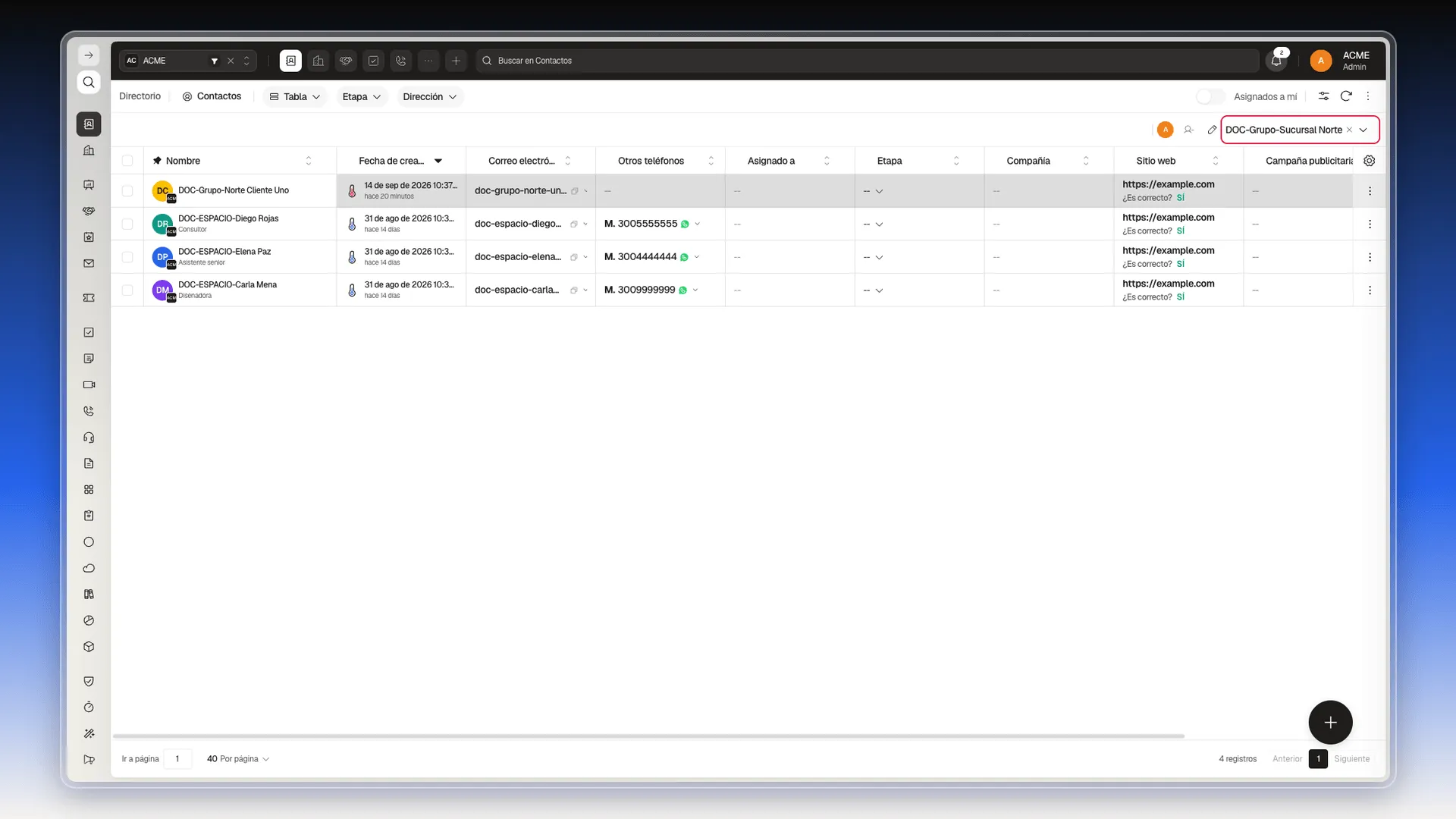This screenshot has width=1456, height=819.
Task: Click the sidebar search magnifier icon
Action: pos(89,82)
